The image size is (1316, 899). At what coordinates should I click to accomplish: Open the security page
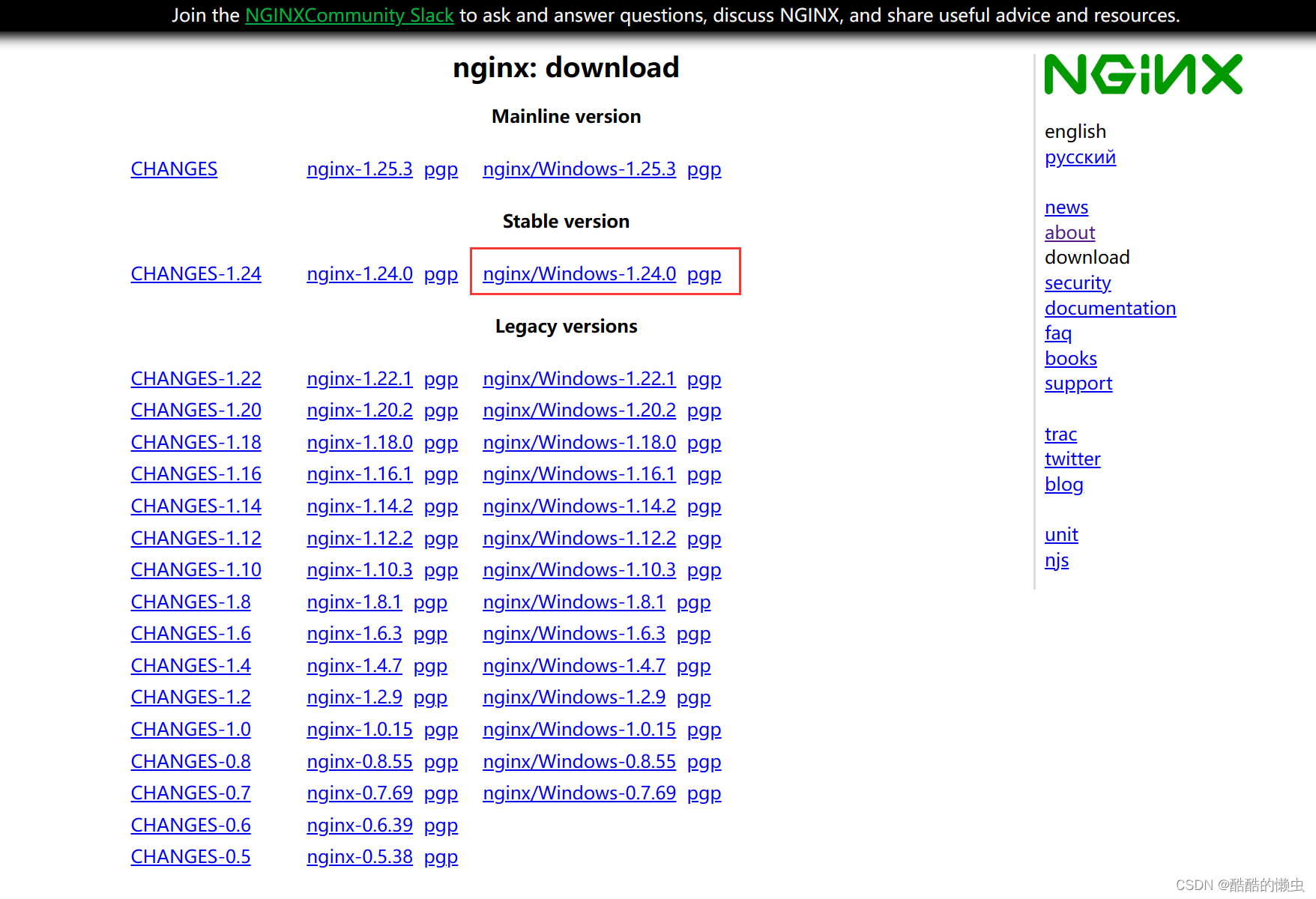[1078, 283]
